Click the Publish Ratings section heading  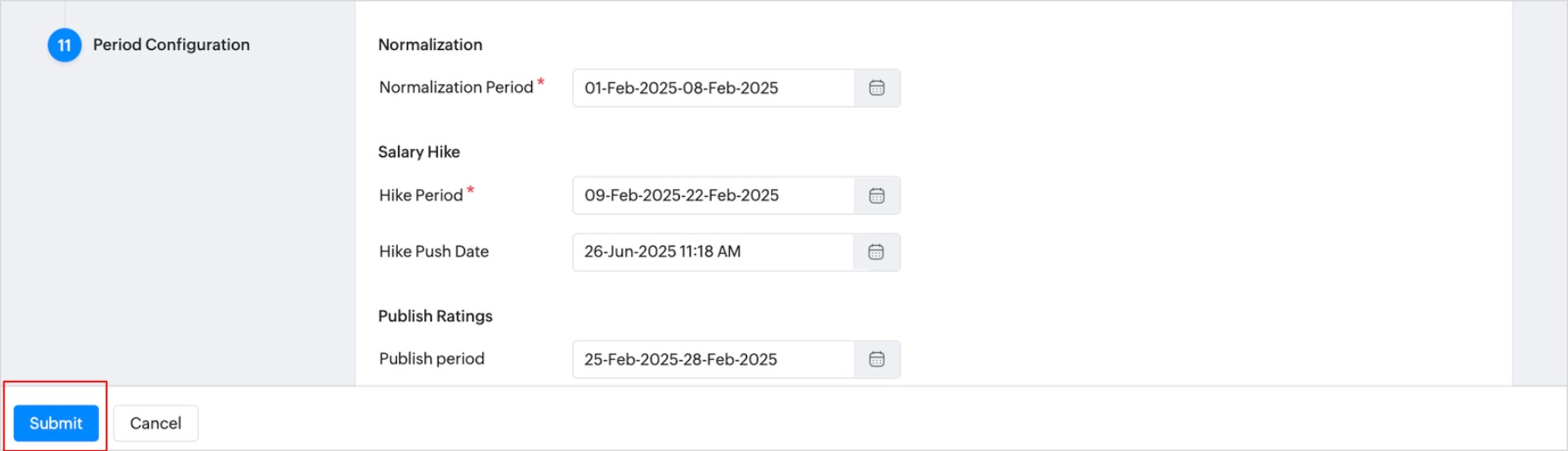[436, 316]
